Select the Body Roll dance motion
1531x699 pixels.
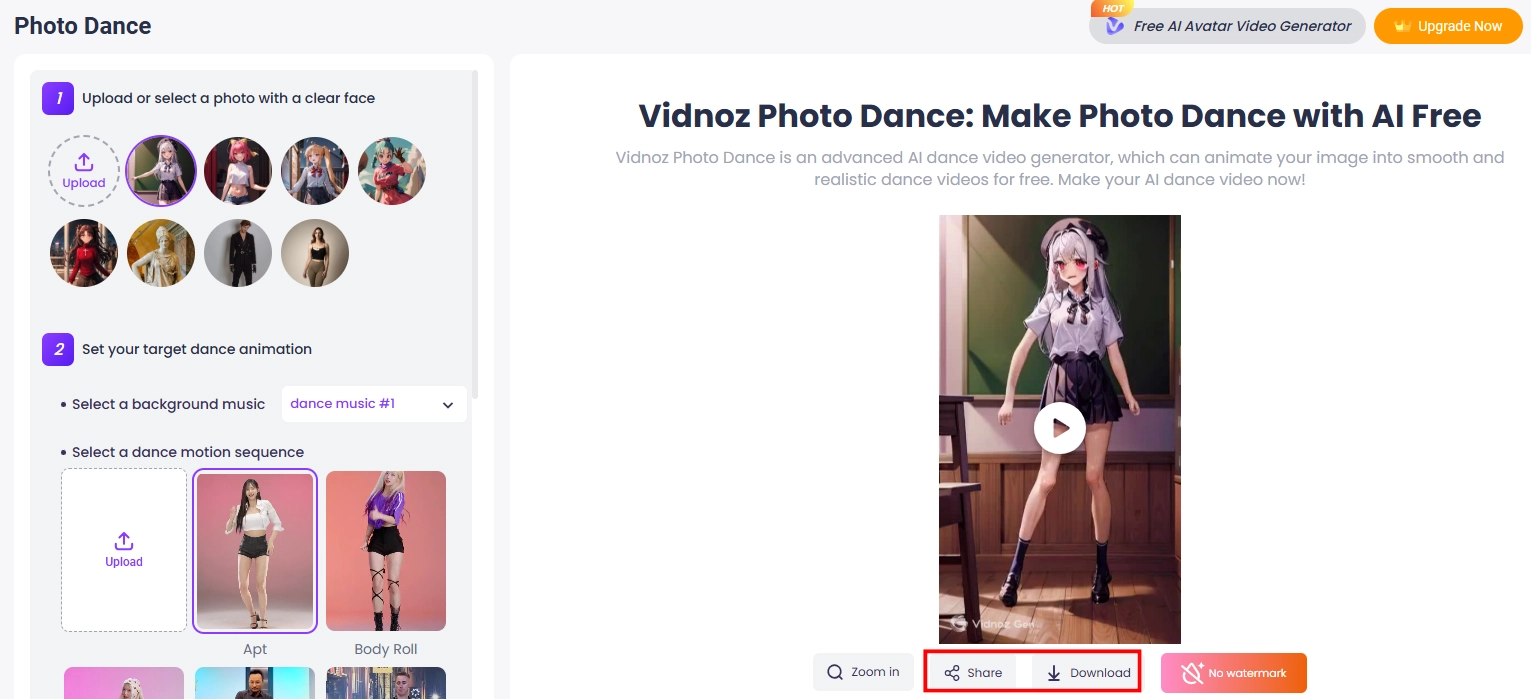[x=385, y=550]
